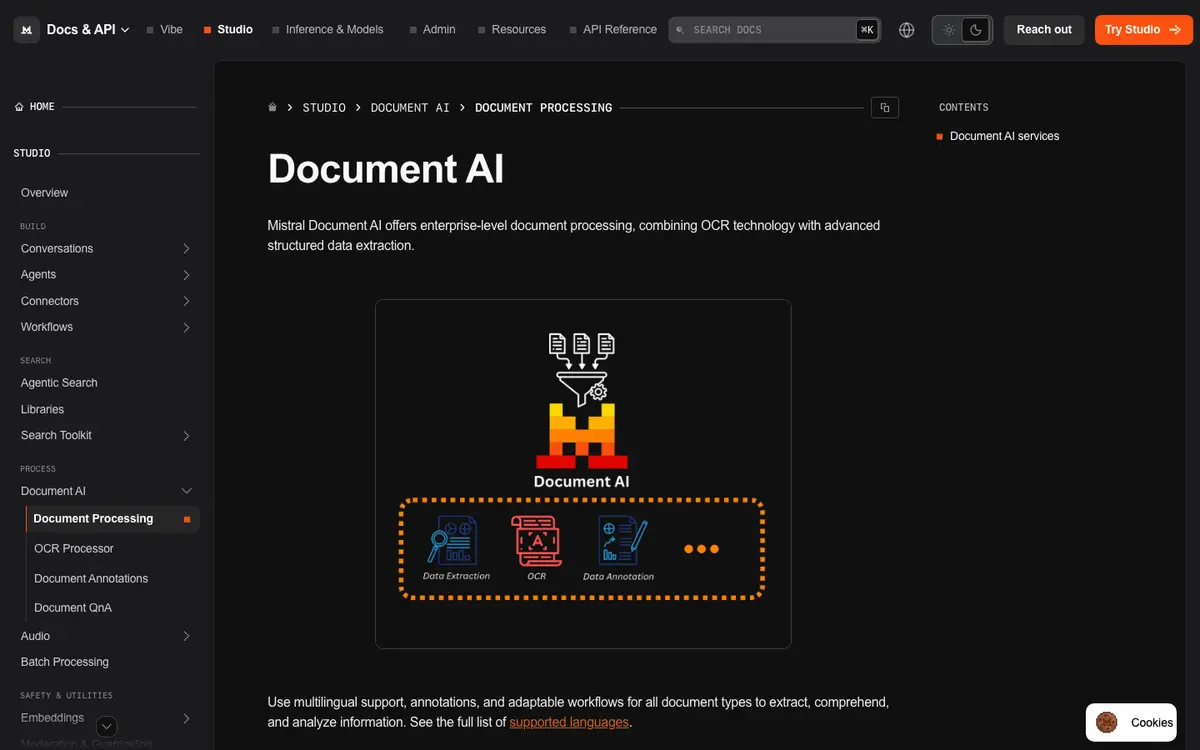1200x750 pixels.
Task: Switch to the Vibe tab
Action: click(x=165, y=30)
